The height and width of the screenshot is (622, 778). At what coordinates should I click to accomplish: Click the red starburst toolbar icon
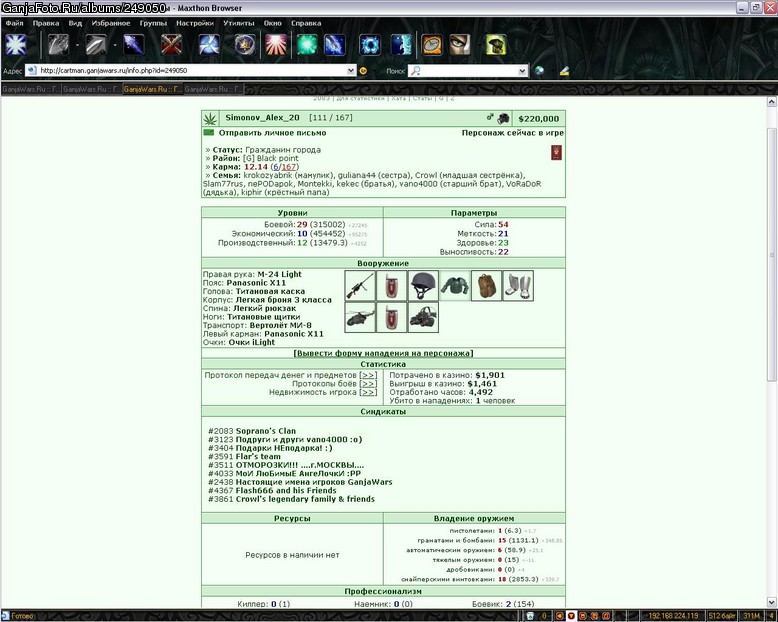click(276, 45)
